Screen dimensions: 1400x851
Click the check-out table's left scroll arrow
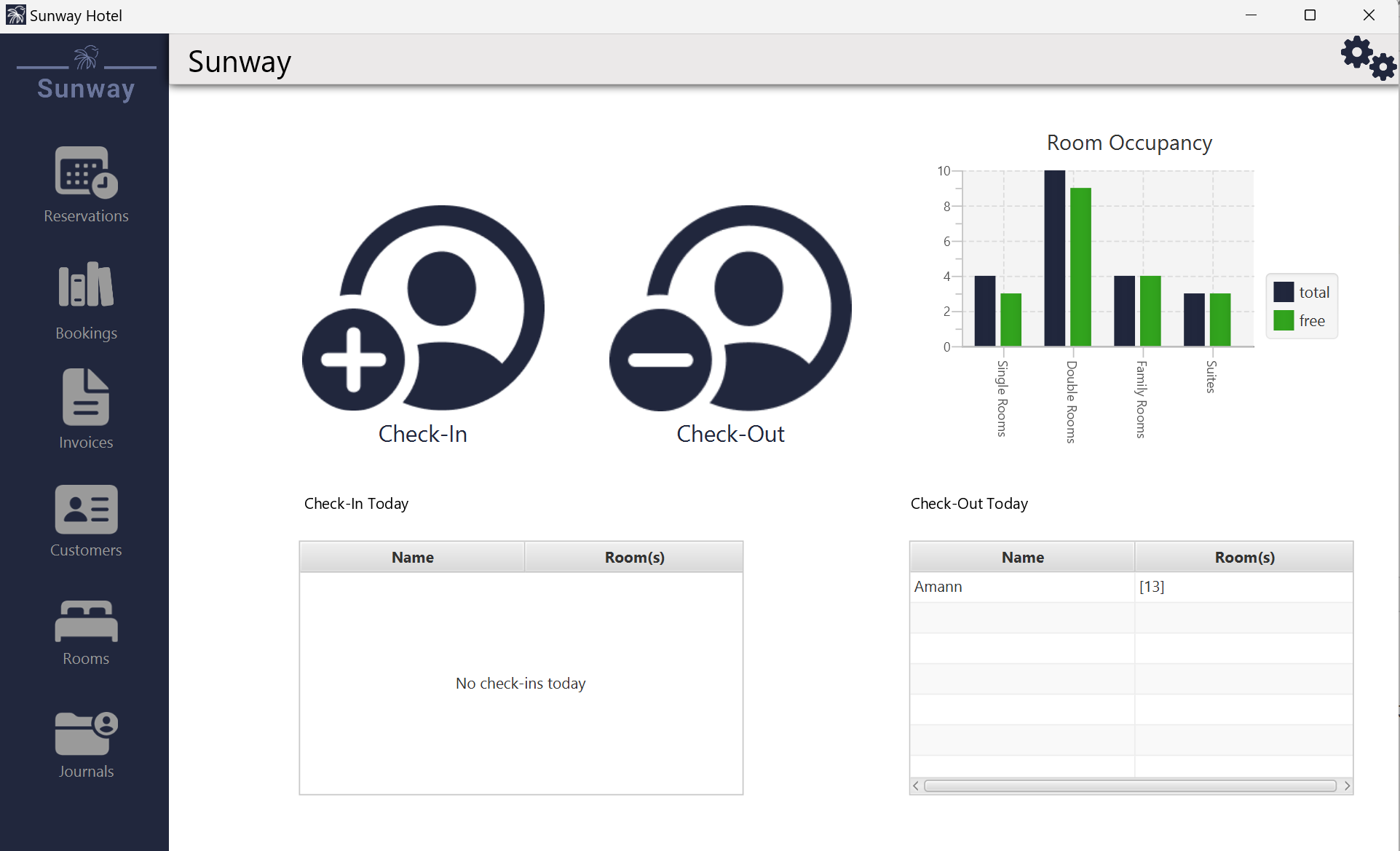tap(916, 785)
